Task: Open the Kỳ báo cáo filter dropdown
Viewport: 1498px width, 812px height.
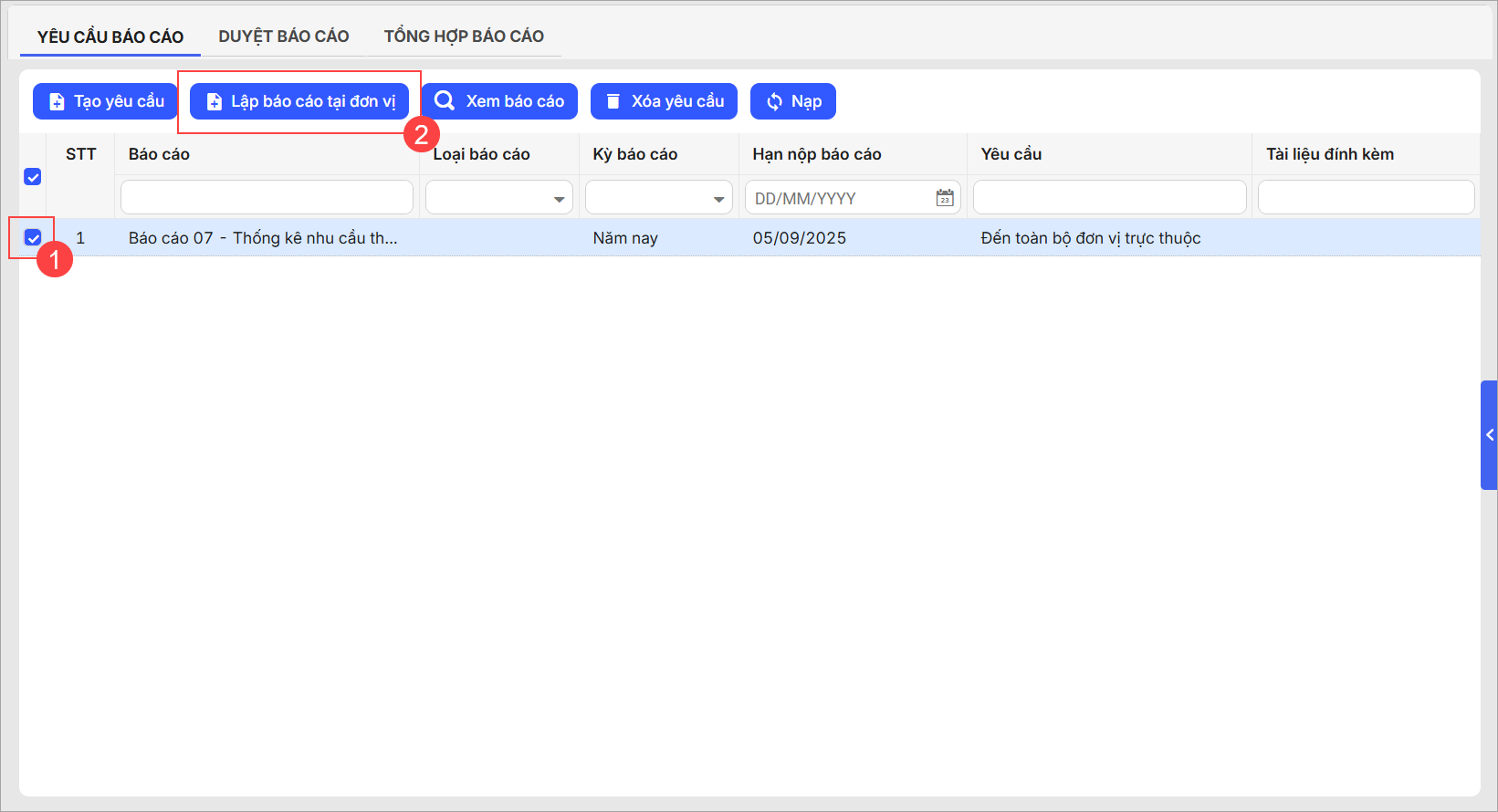Action: [718, 199]
